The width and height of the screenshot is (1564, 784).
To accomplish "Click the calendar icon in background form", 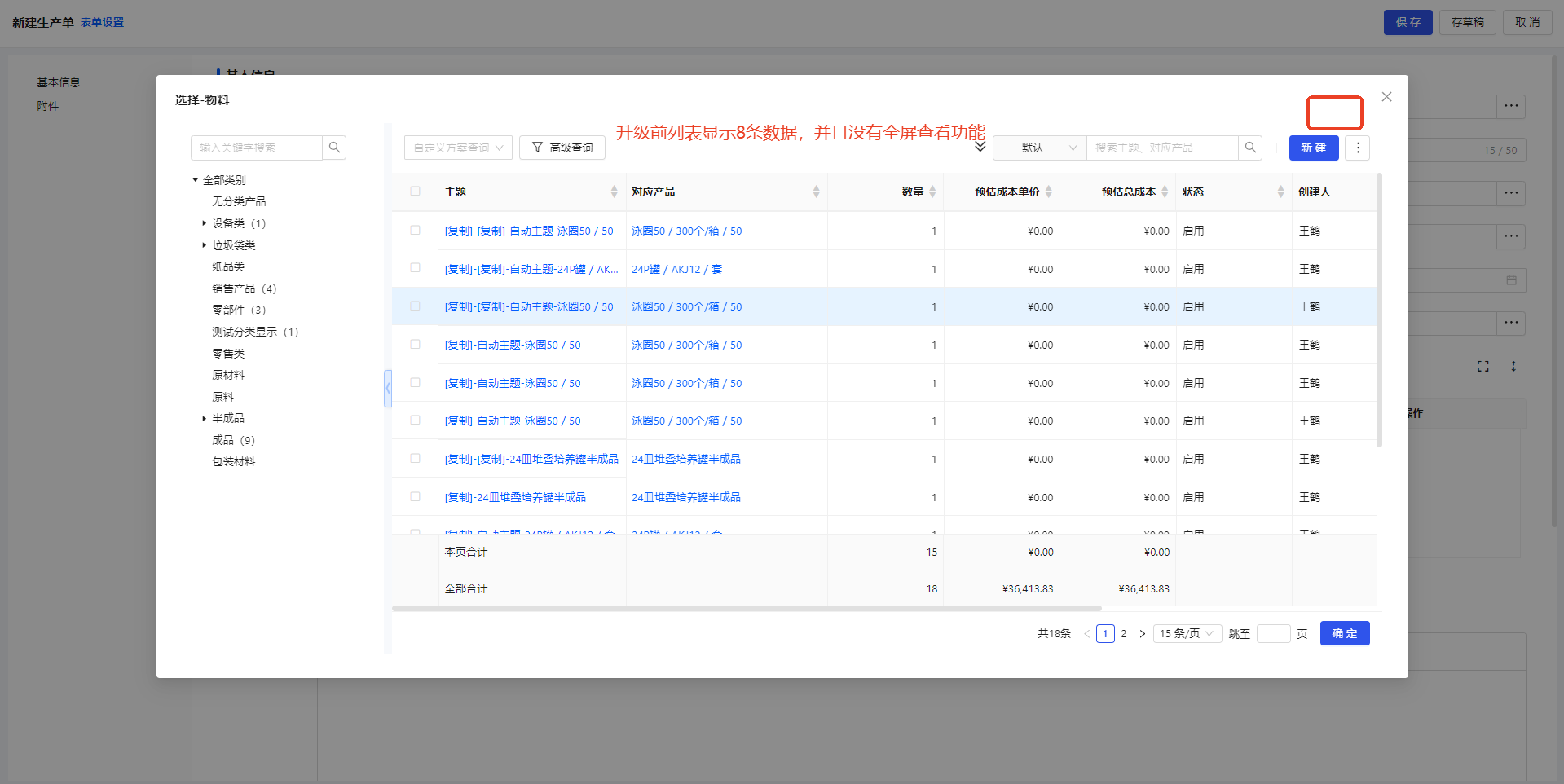I will tap(1511, 280).
